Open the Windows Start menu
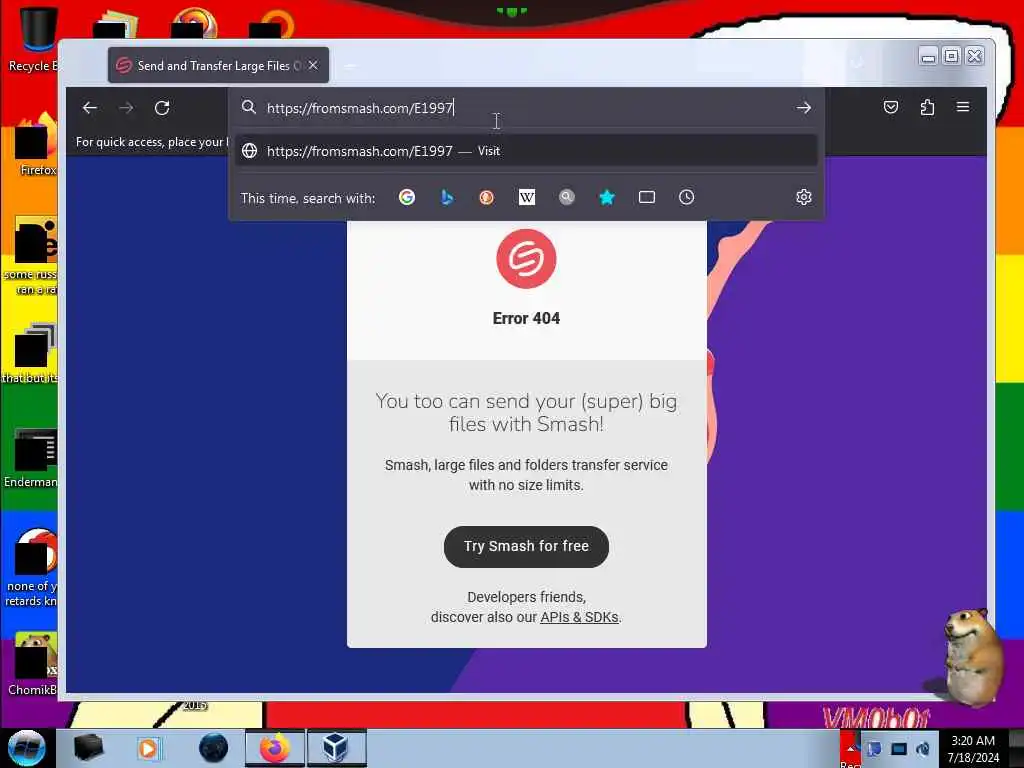Viewport: 1024px width, 768px height. click(x=26, y=747)
